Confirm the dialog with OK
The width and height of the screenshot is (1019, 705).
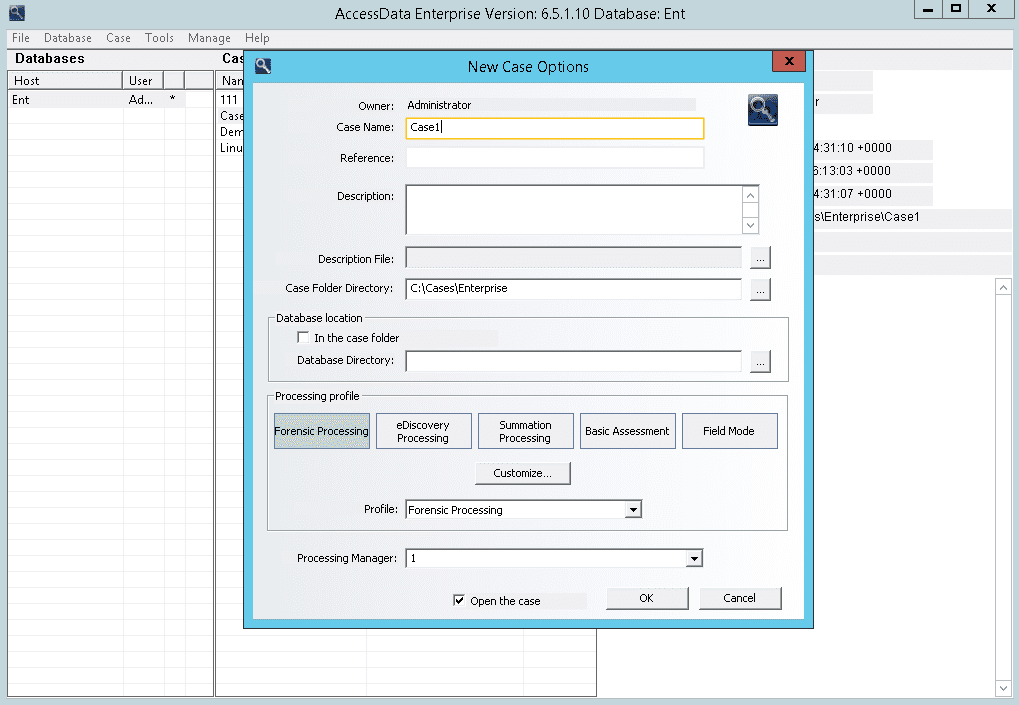tap(647, 598)
